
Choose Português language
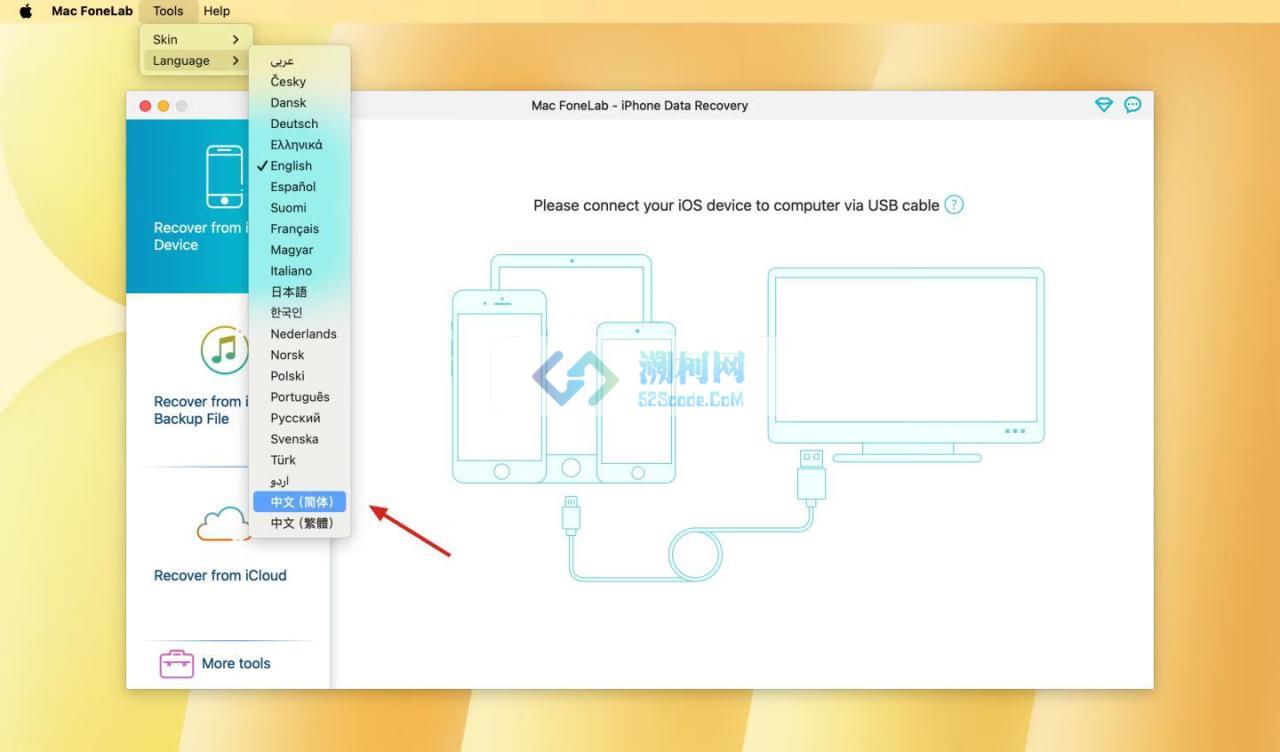point(299,396)
